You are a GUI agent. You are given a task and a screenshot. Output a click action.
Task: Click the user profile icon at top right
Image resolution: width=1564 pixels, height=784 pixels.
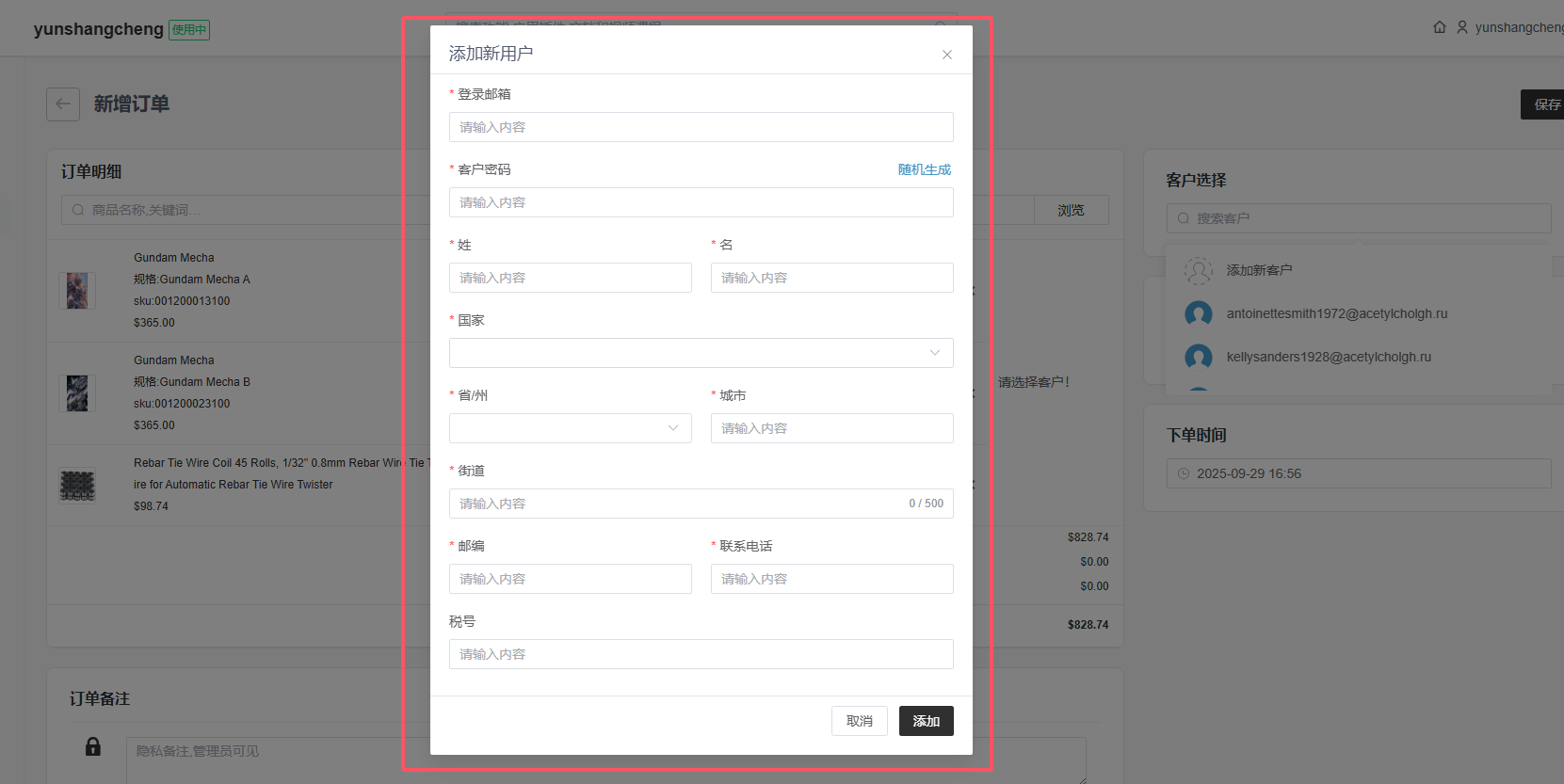click(x=1461, y=27)
